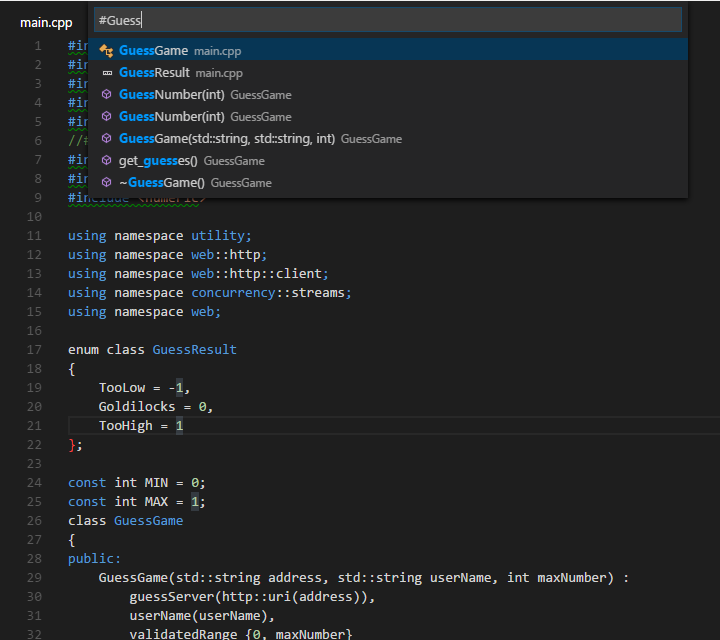This screenshot has height=640, width=720.
Task: Click the method icon beside second GuessNumber(int)
Action: pos(106,117)
